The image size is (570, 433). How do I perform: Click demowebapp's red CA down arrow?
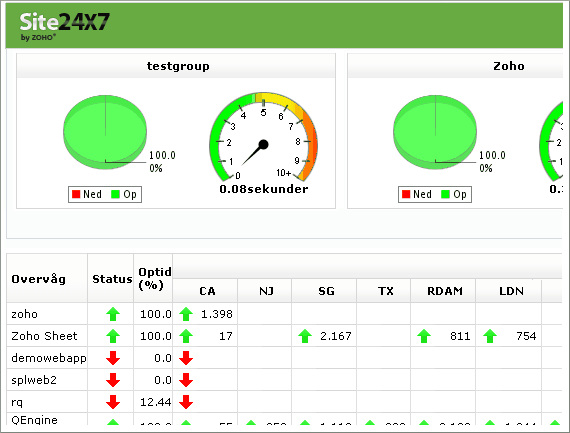point(186,358)
